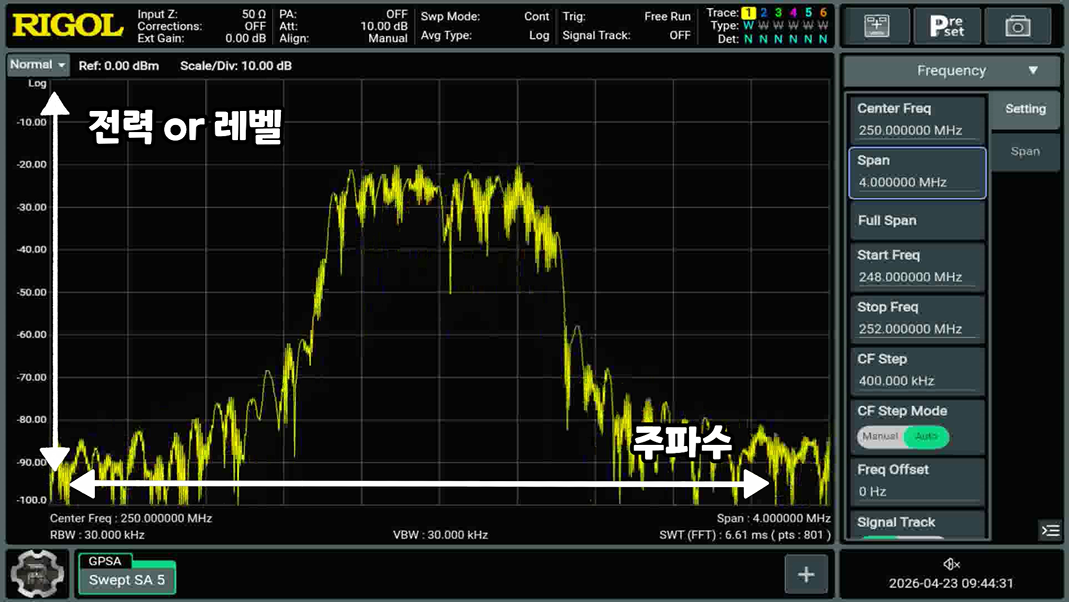Viewport: 1069px width, 602px height.
Task: Open the screen layout icon at top right
Action: tap(876, 26)
